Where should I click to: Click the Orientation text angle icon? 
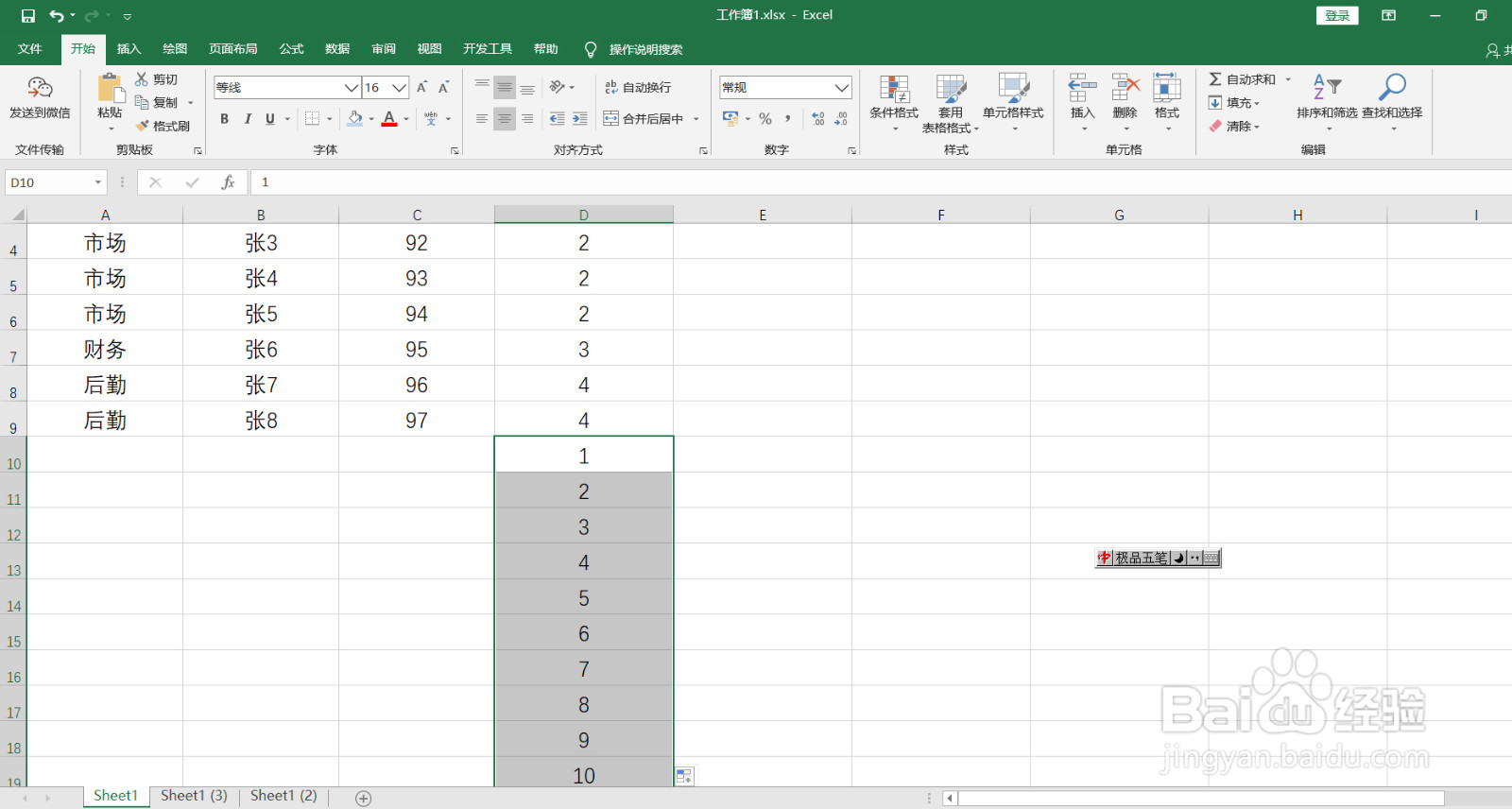point(558,87)
